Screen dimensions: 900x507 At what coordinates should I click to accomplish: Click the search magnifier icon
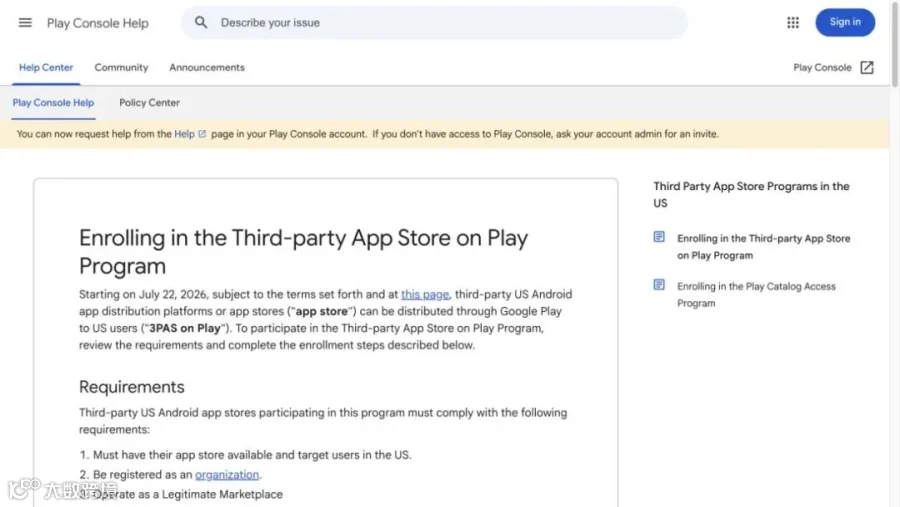[200, 22]
